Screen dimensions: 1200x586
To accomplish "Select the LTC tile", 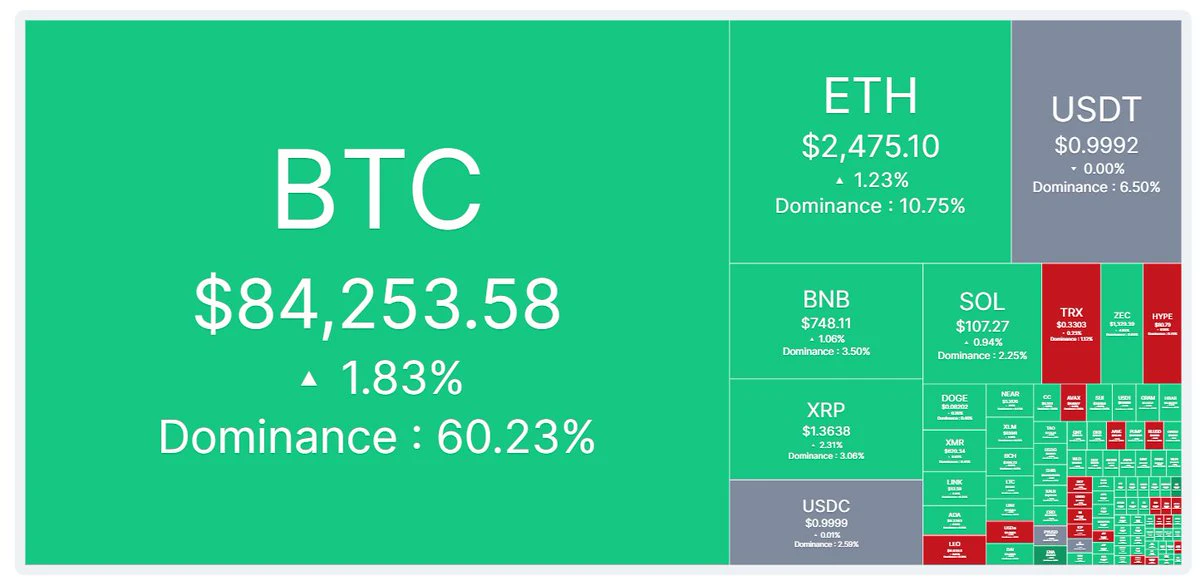I will click(1010, 487).
